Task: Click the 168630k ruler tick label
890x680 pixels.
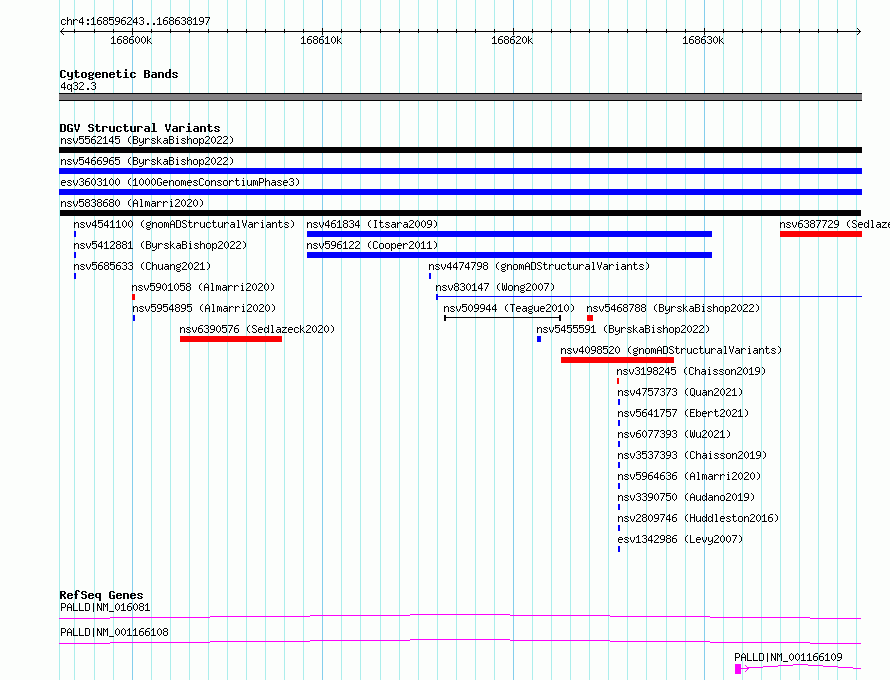Action: (703, 40)
